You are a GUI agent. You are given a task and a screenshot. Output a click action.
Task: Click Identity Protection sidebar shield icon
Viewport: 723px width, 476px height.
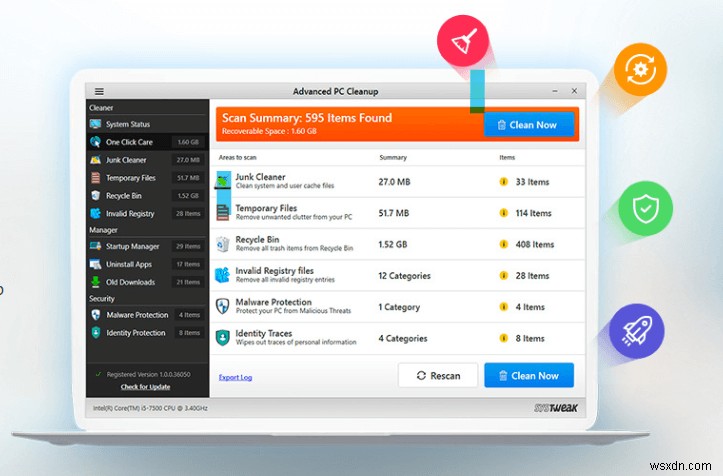[95, 333]
